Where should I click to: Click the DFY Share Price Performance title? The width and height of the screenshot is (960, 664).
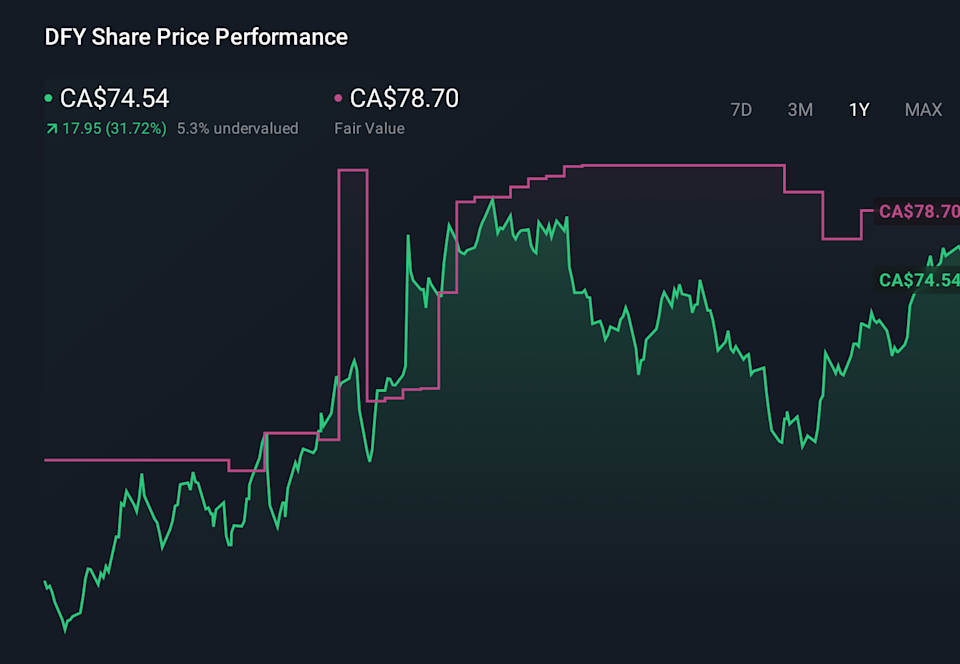196,37
